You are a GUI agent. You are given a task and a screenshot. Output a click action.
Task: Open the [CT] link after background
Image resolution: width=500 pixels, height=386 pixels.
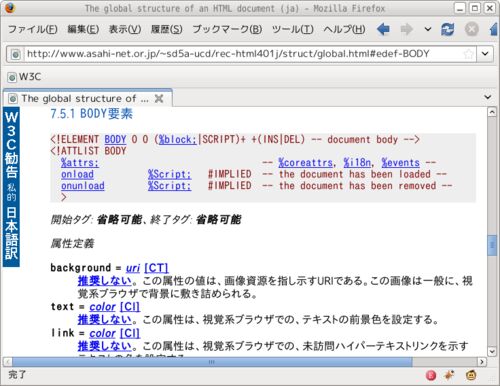[x=156, y=268]
